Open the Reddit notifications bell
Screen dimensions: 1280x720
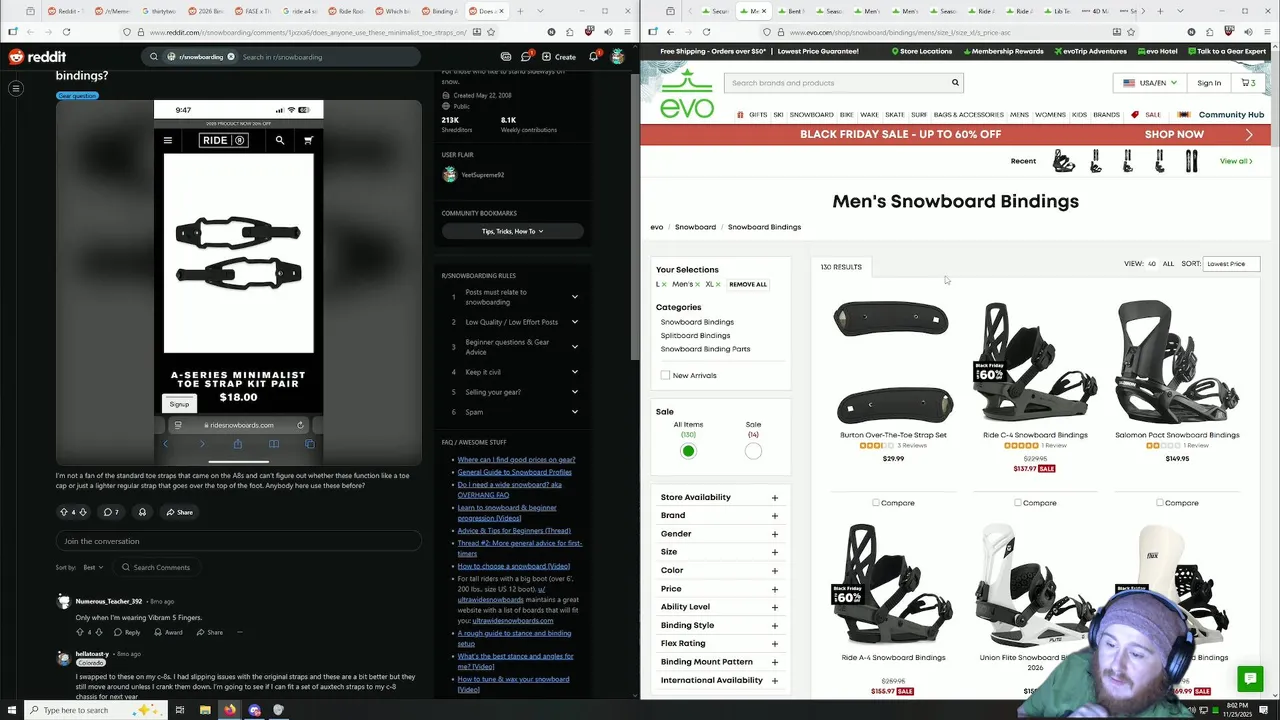point(593,57)
